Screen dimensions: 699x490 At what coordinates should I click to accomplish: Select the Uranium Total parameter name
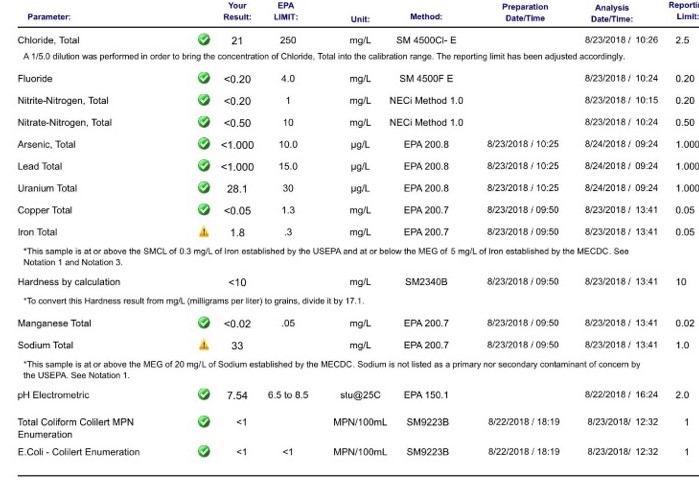[x=47, y=188]
